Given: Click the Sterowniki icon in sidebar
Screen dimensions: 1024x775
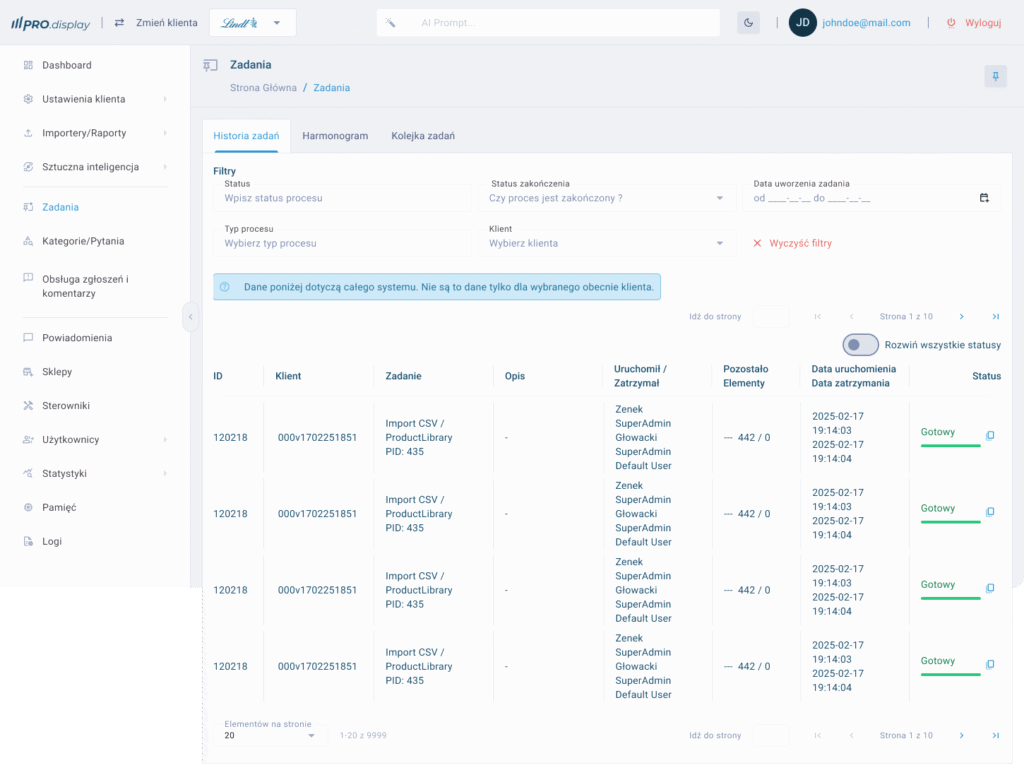Looking at the screenshot, I should (29, 406).
